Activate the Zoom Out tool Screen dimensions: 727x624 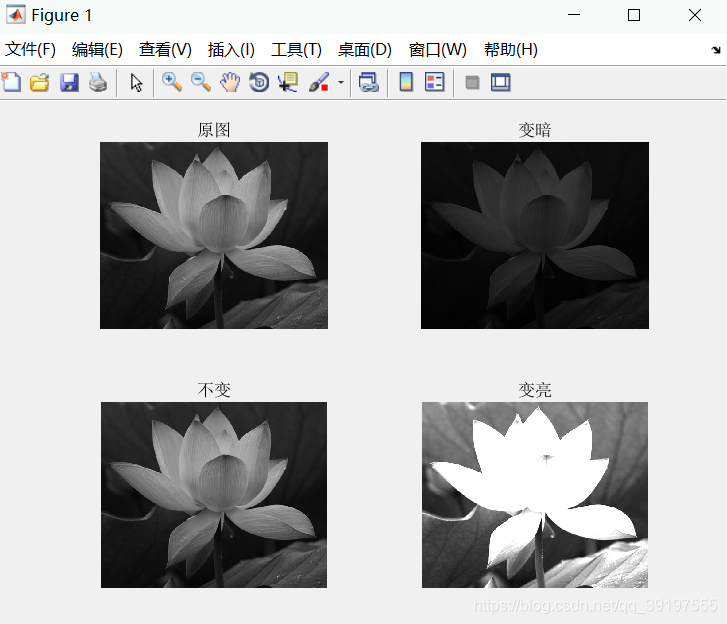(201, 83)
